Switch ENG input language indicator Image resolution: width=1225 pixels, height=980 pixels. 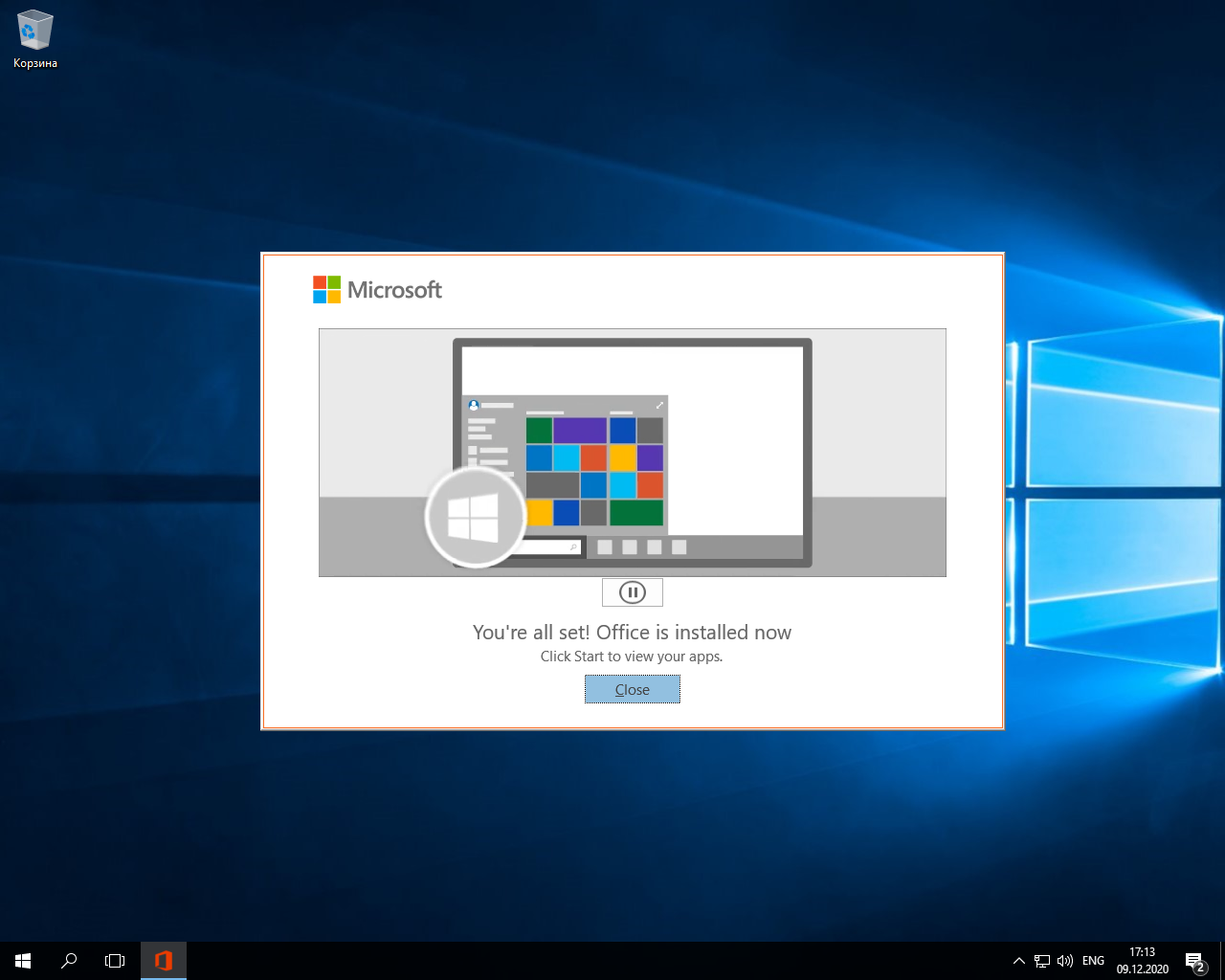point(1093,961)
